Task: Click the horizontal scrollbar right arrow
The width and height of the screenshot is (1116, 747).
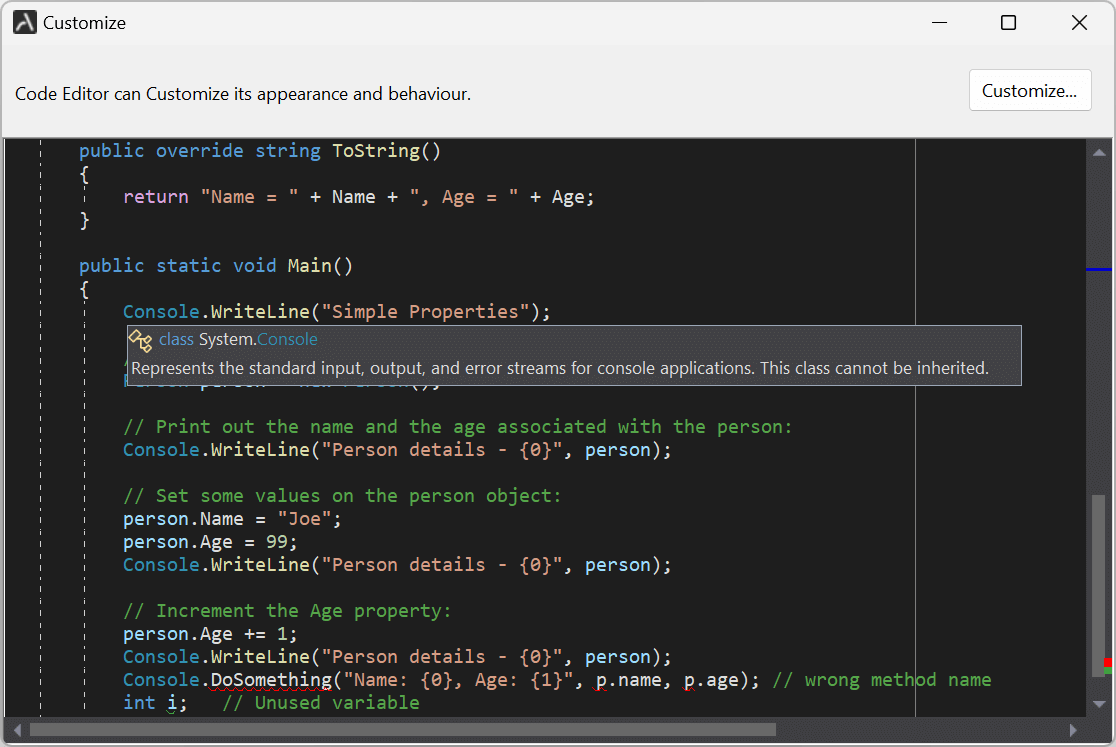Action: 1073,730
